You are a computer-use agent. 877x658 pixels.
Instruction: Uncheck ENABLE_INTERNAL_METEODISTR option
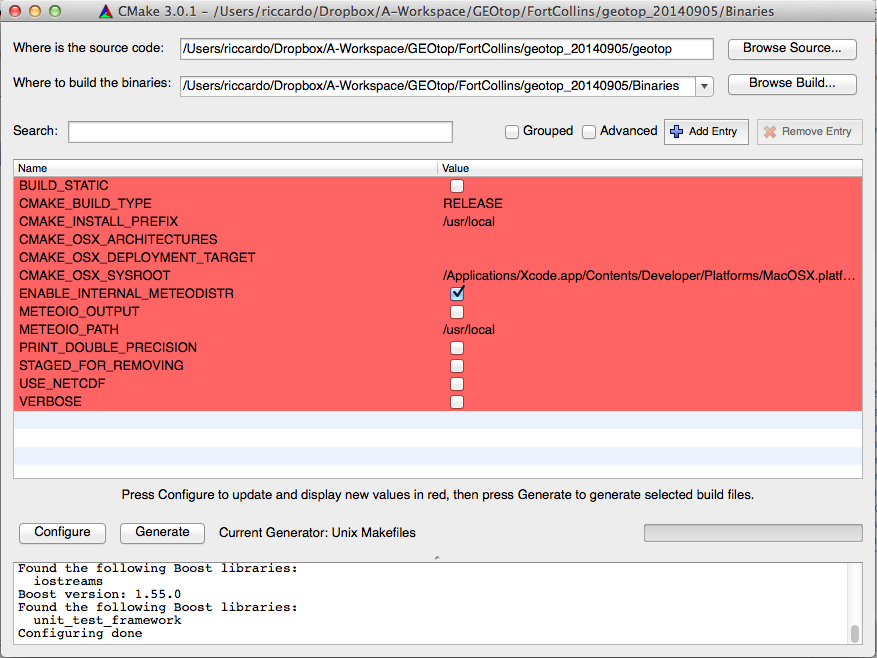pyautogui.click(x=457, y=293)
